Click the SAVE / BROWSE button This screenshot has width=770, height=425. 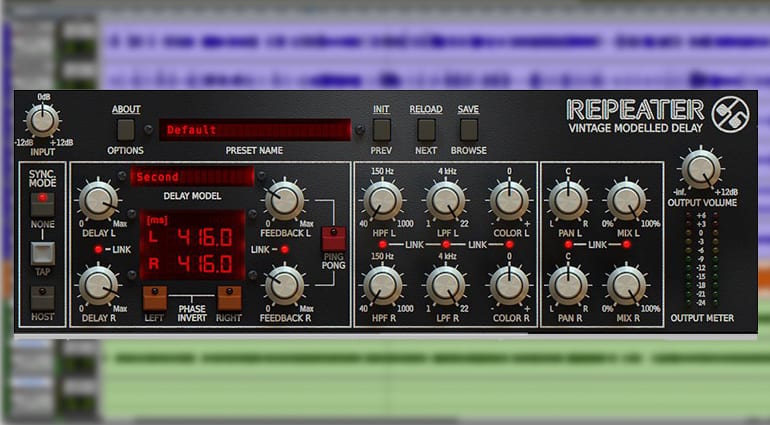468,130
